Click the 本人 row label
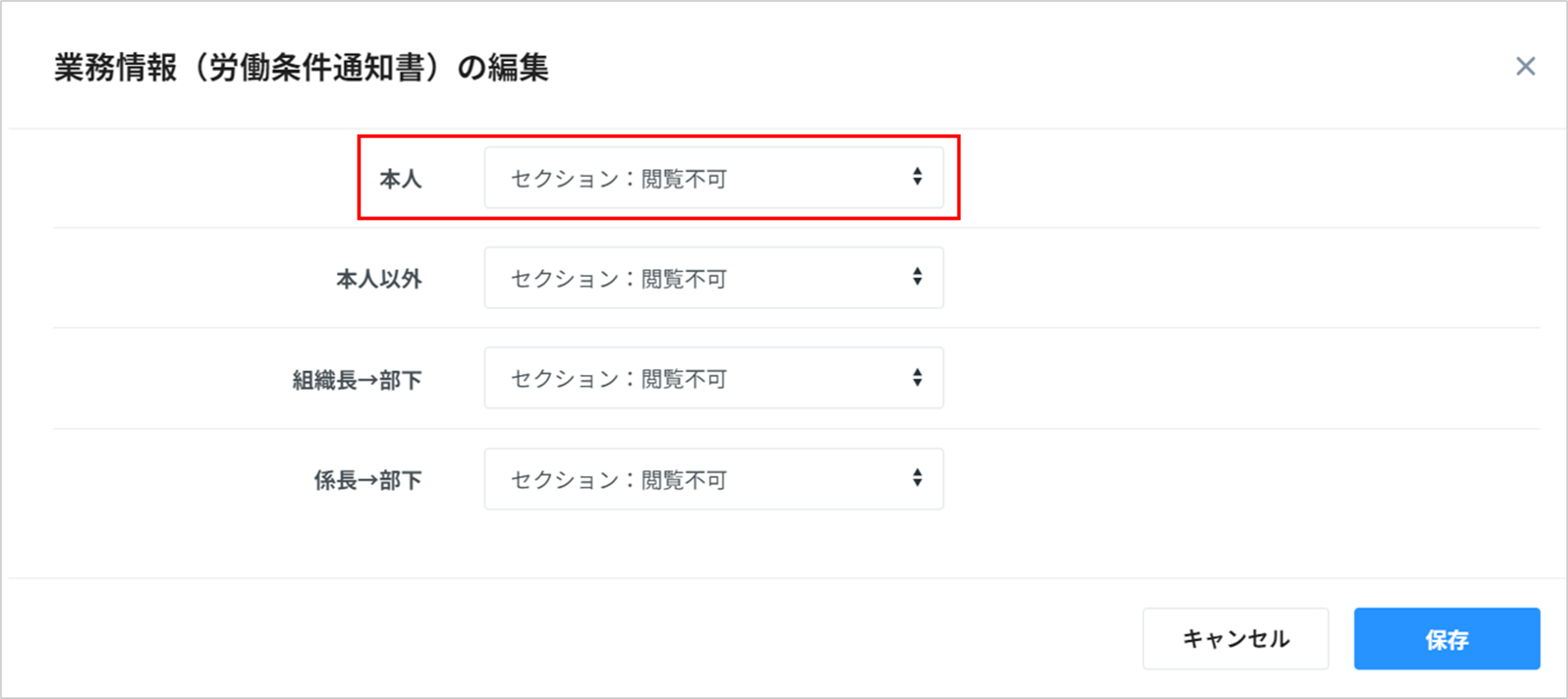The height and width of the screenshot is (699, 1568). tap(401, 179)
